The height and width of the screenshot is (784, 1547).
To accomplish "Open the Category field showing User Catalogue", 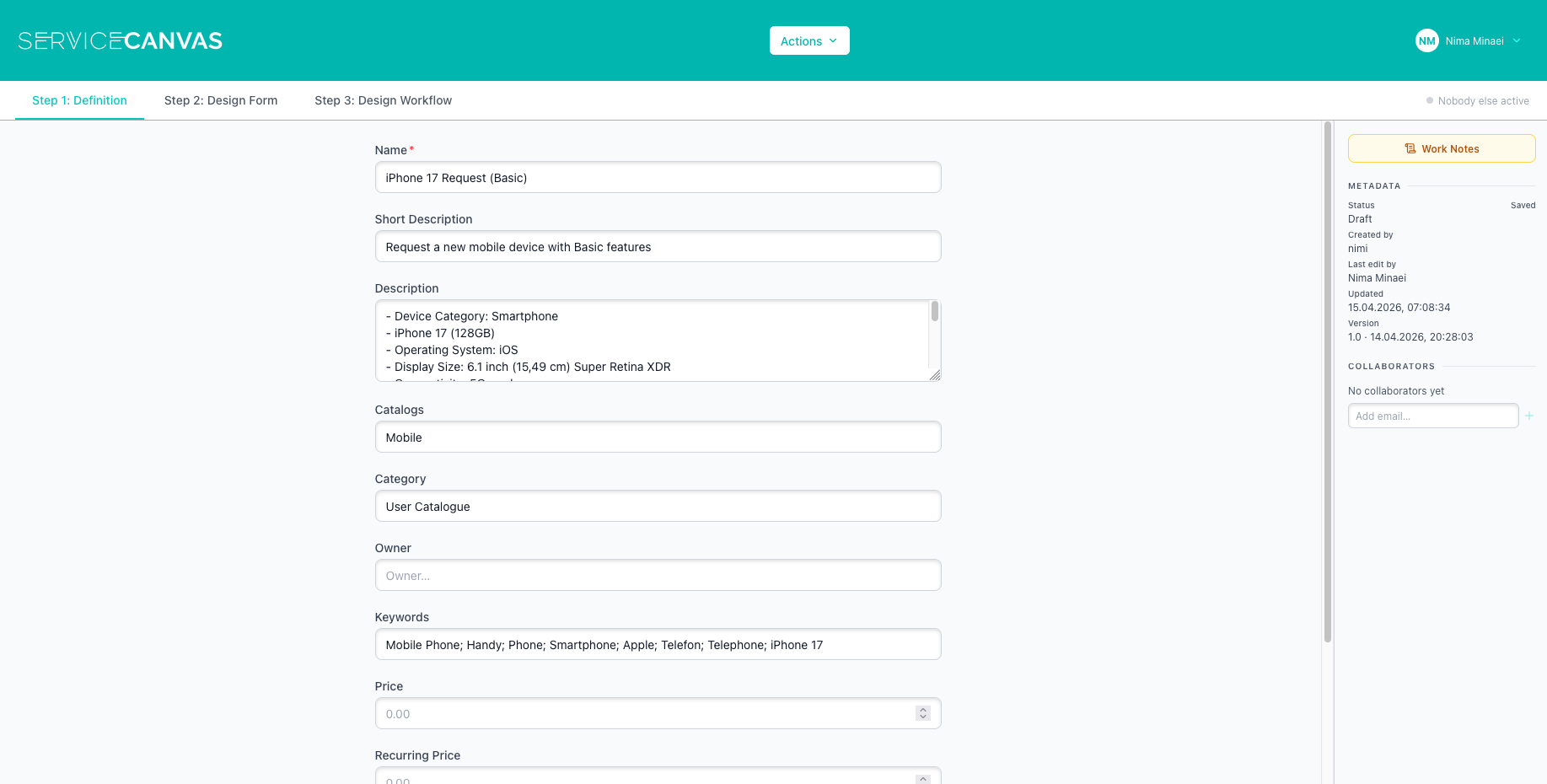I will point(658,507).
